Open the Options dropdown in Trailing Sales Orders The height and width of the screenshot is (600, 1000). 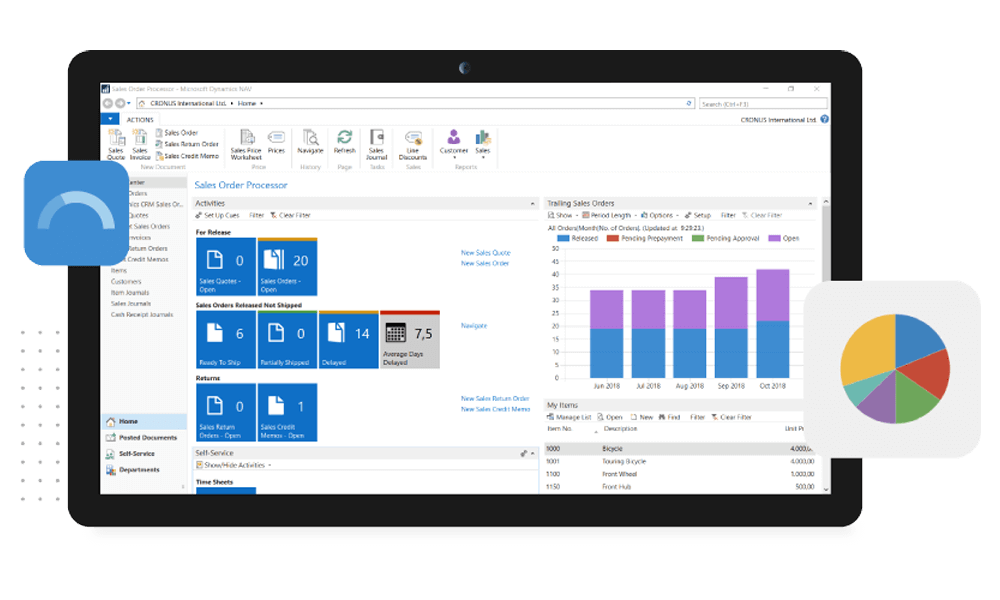659,216
